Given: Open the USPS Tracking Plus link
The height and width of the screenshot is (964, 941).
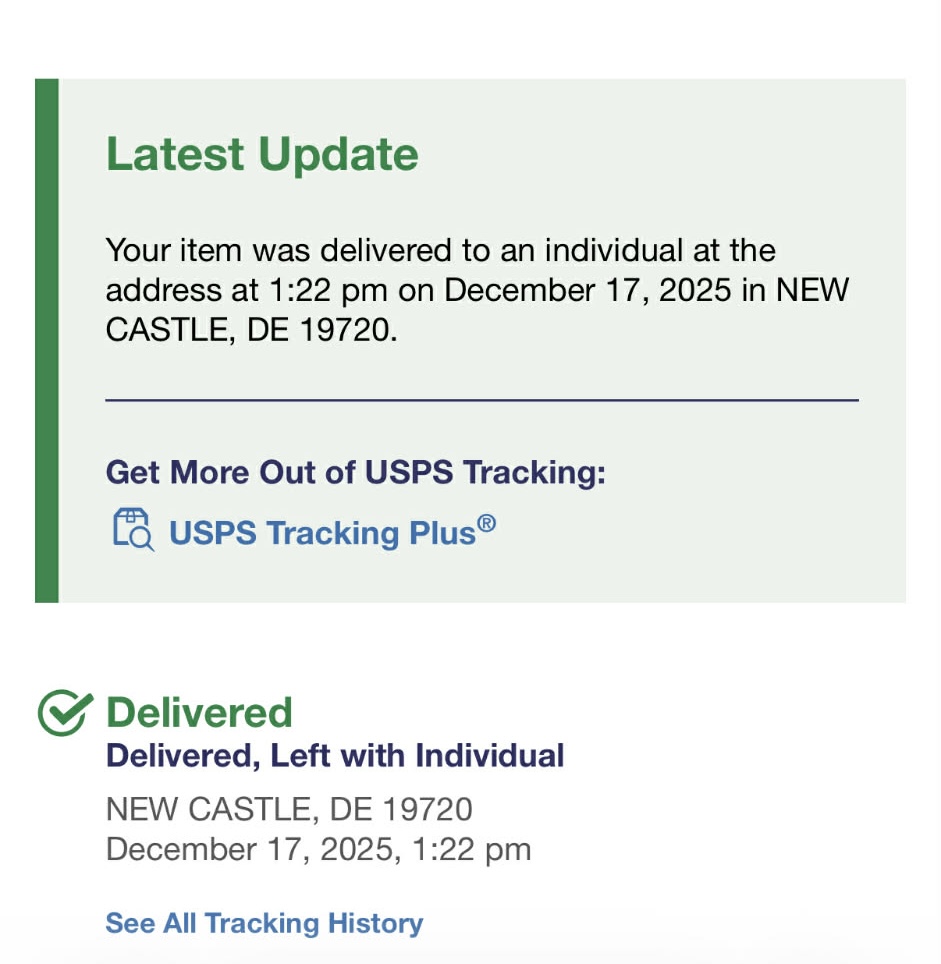Looking at the screenshot, I should (321, 533).
